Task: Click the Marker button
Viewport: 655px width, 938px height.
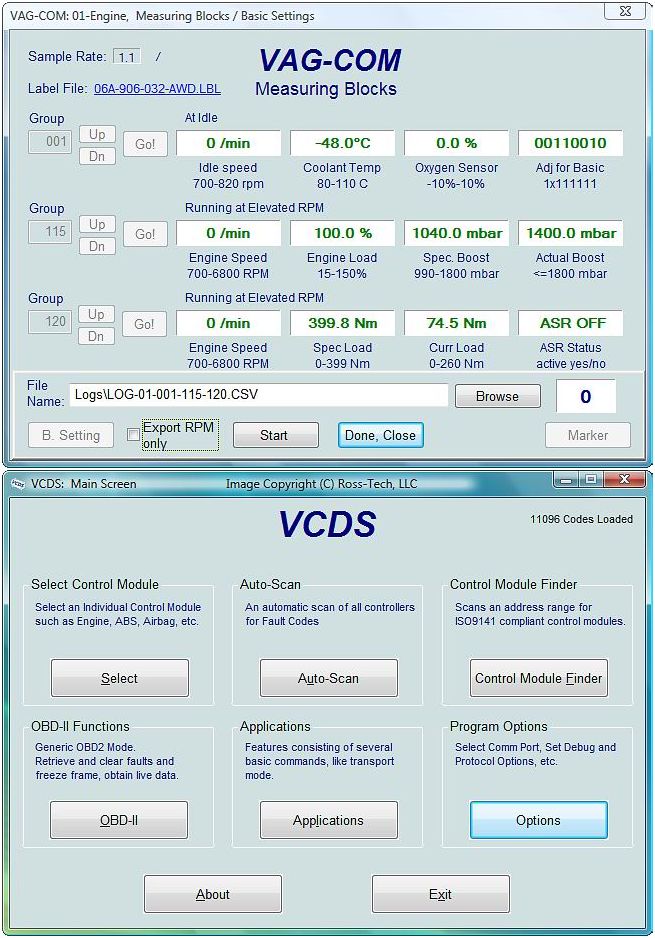Action: [x=587, y=435]
